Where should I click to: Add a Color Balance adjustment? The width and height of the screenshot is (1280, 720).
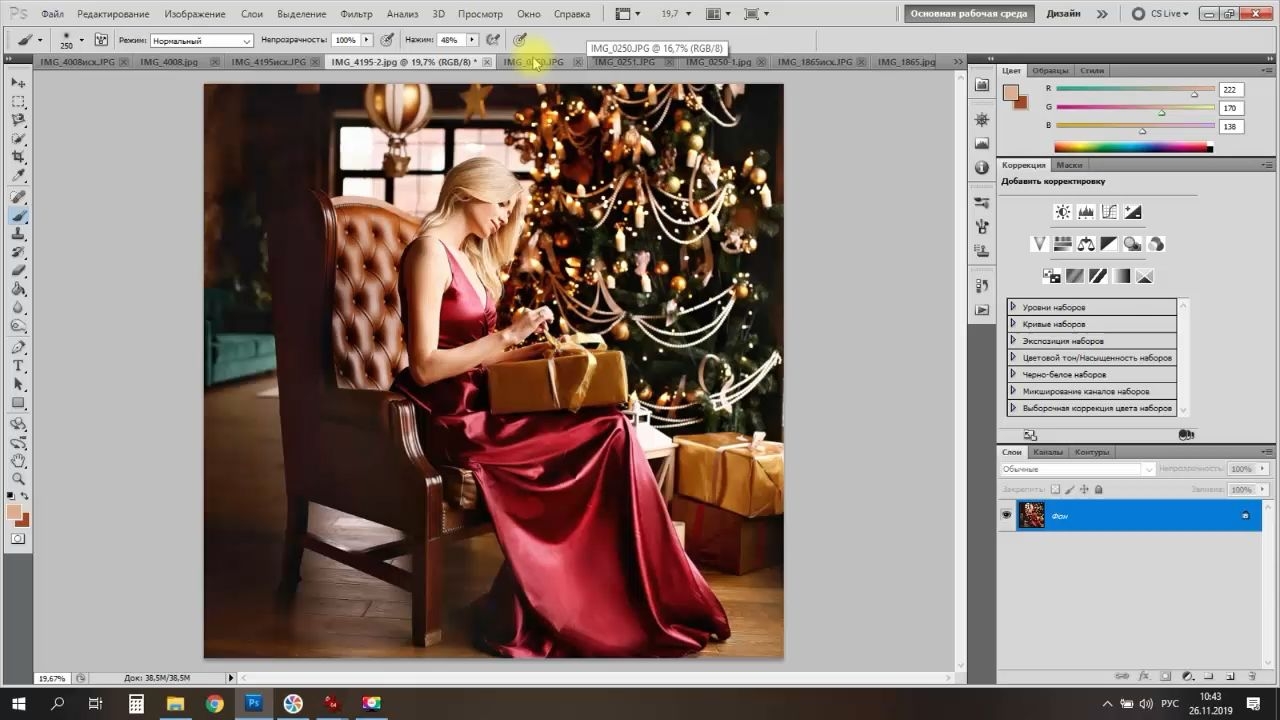(x=1086, y=244)
